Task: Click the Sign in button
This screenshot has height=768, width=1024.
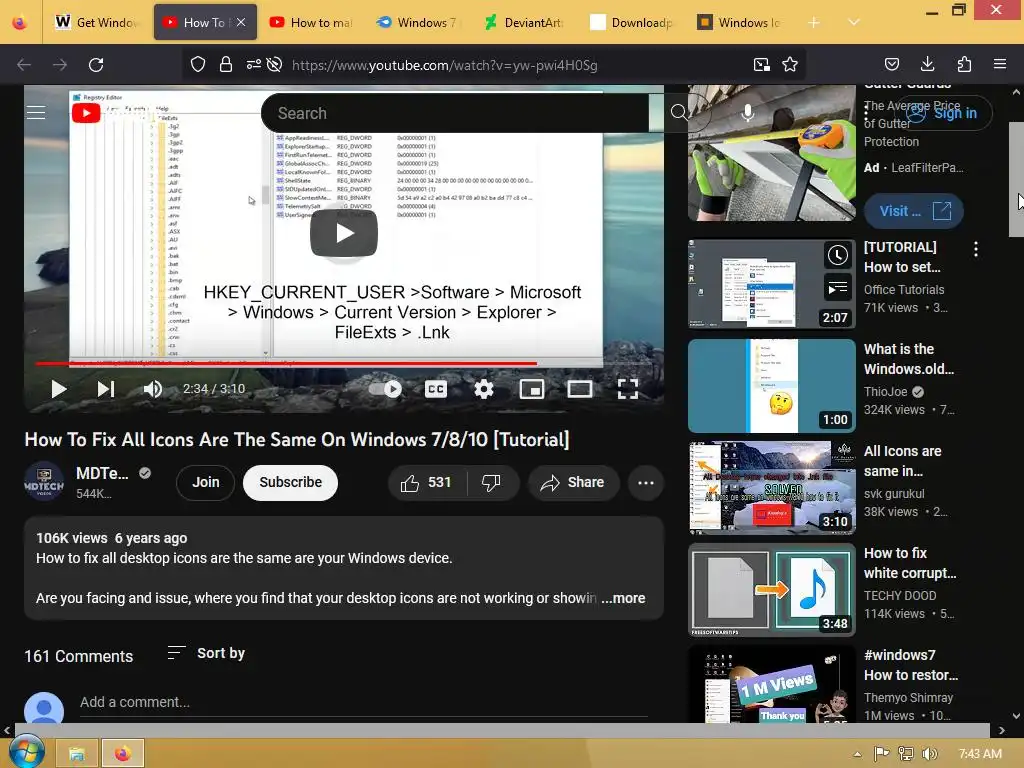Action: pos(942,113)
